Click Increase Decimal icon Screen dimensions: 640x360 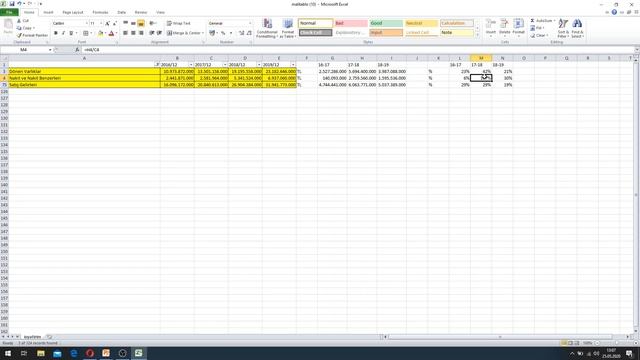tap(241, 33)
